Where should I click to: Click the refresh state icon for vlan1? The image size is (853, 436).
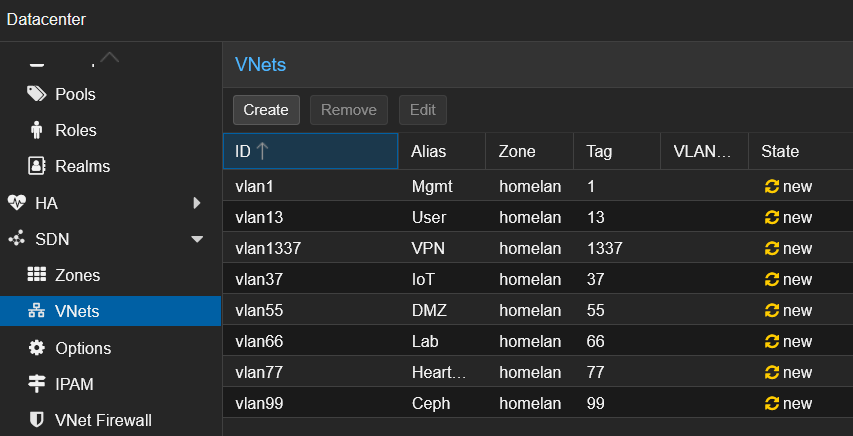[771, 186]
